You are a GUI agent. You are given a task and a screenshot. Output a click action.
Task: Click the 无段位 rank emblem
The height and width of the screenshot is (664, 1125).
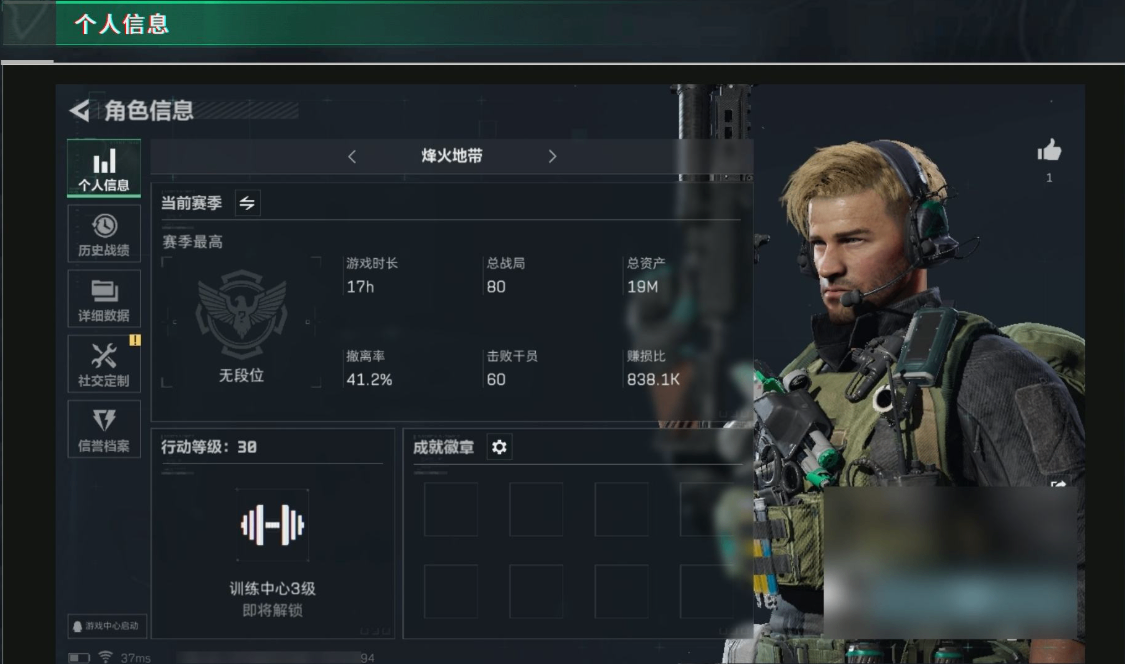tap(242, 314)
